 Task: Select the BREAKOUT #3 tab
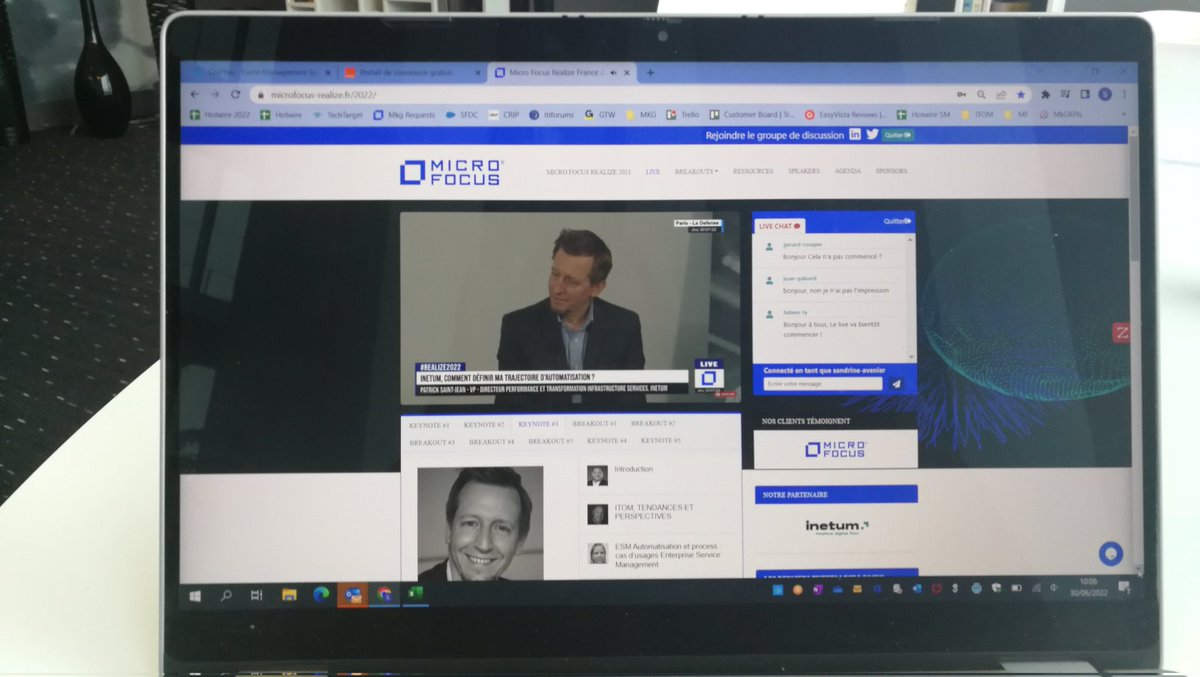coord(432,442)
